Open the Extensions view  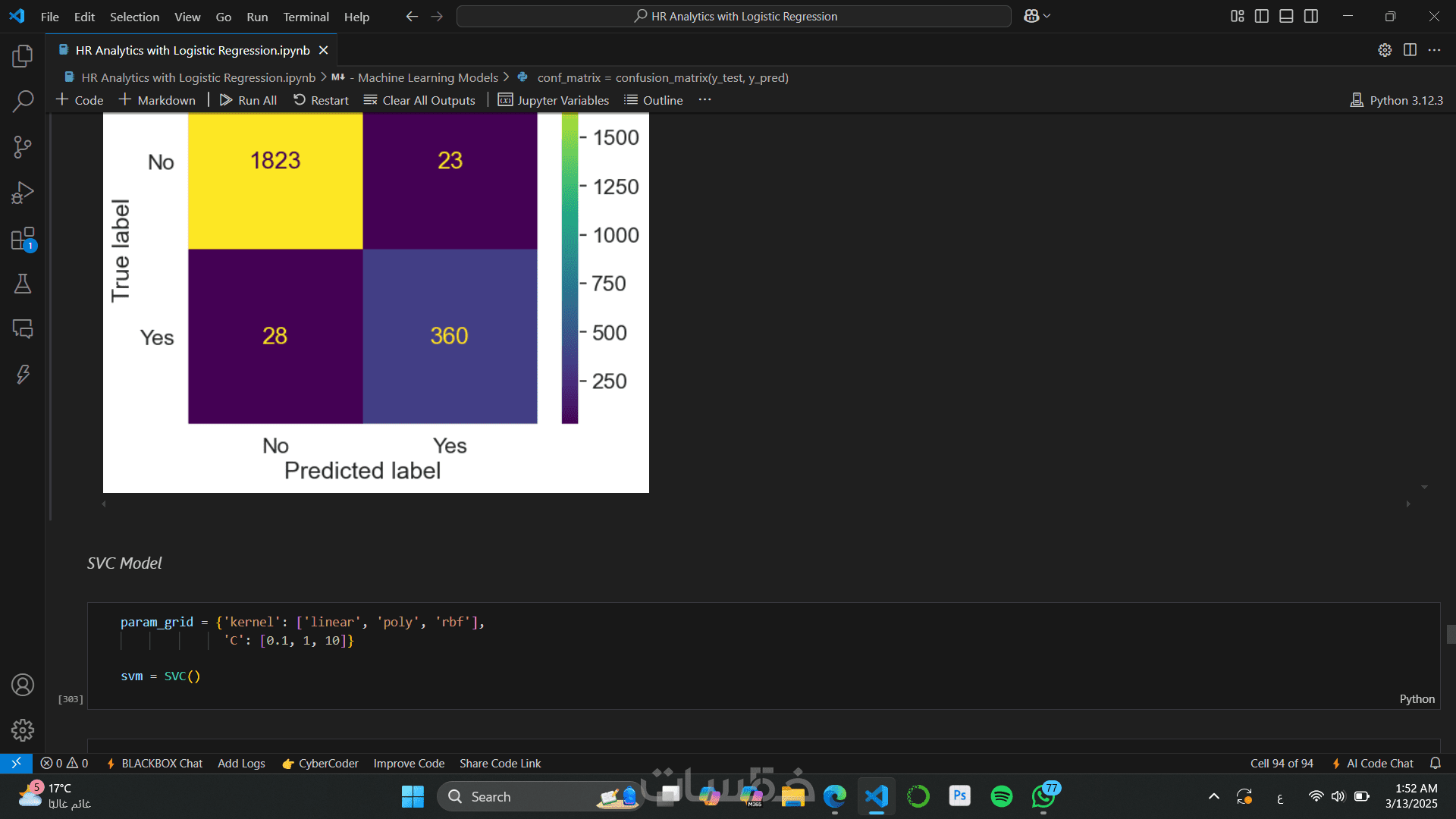tap(23, 239)
